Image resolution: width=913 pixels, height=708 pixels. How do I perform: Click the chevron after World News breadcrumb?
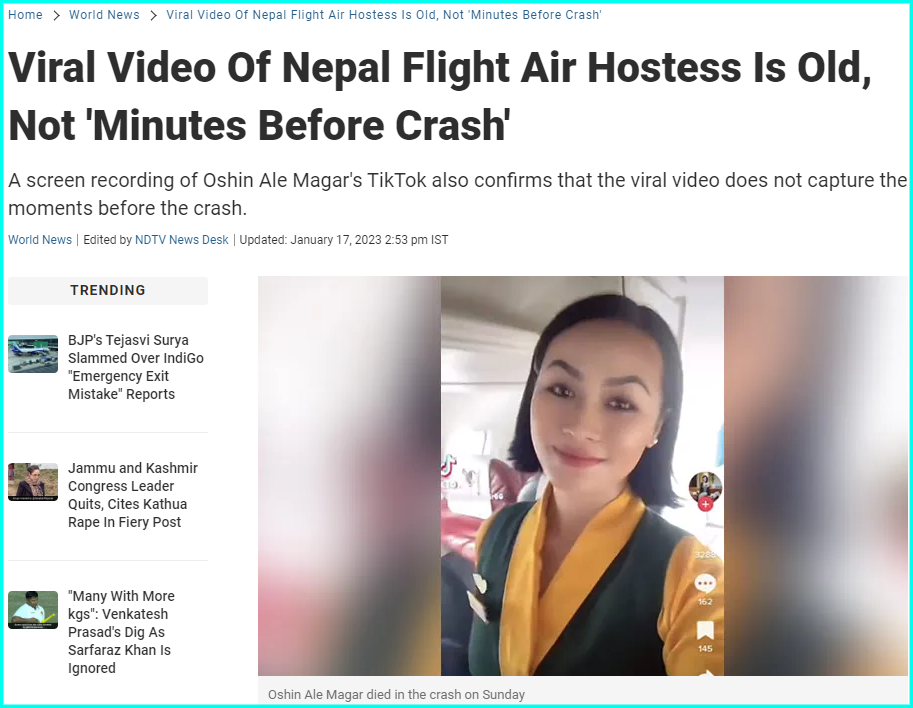click(x=154, y=16)
